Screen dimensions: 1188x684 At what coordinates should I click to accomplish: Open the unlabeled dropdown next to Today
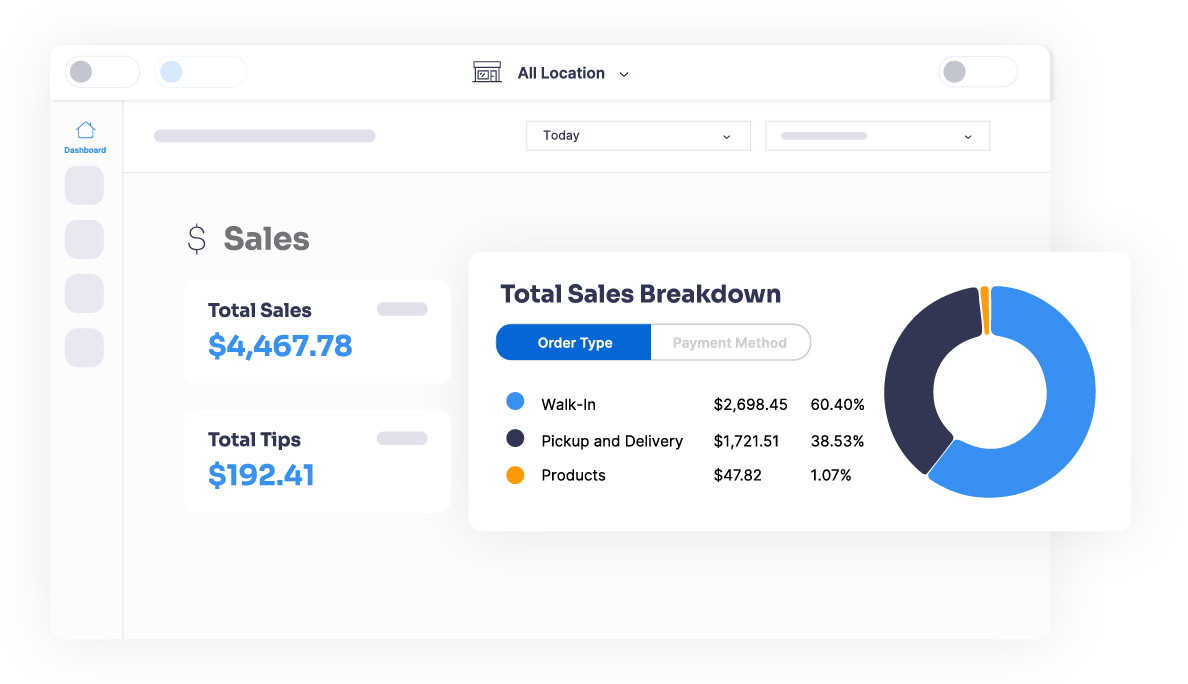pyautogui.click(x=877, y=136)
